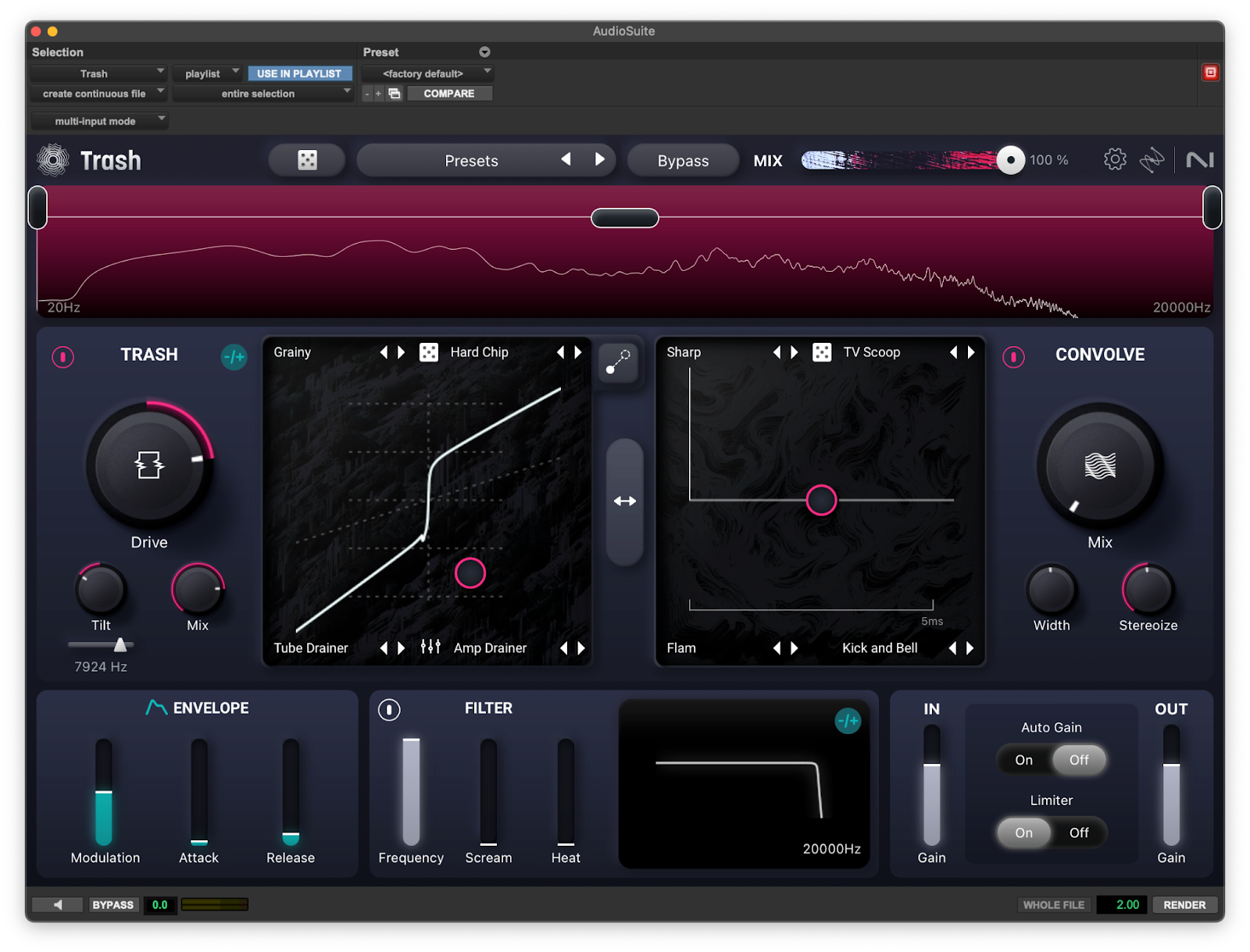This screenshot has width=1250, height=952.
Task: Toggle the Trash plugin Bypass button
Action: coord(683,160)
